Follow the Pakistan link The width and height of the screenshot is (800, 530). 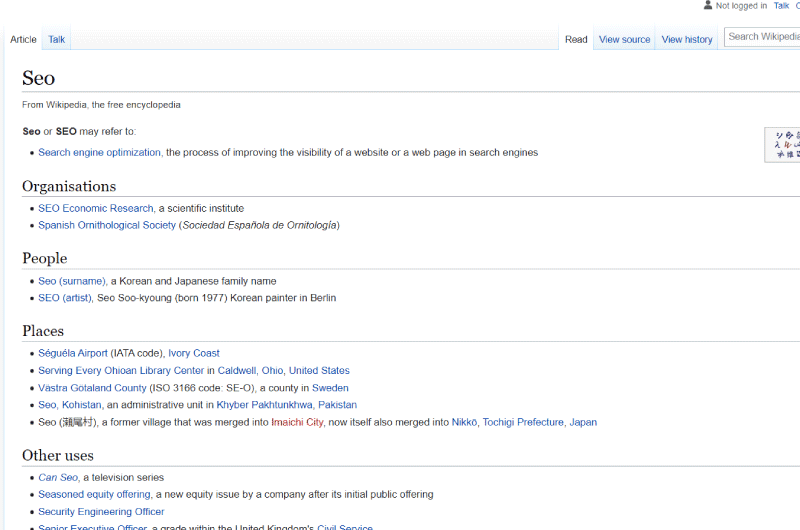pyautogui.click(x=338, y=405)
